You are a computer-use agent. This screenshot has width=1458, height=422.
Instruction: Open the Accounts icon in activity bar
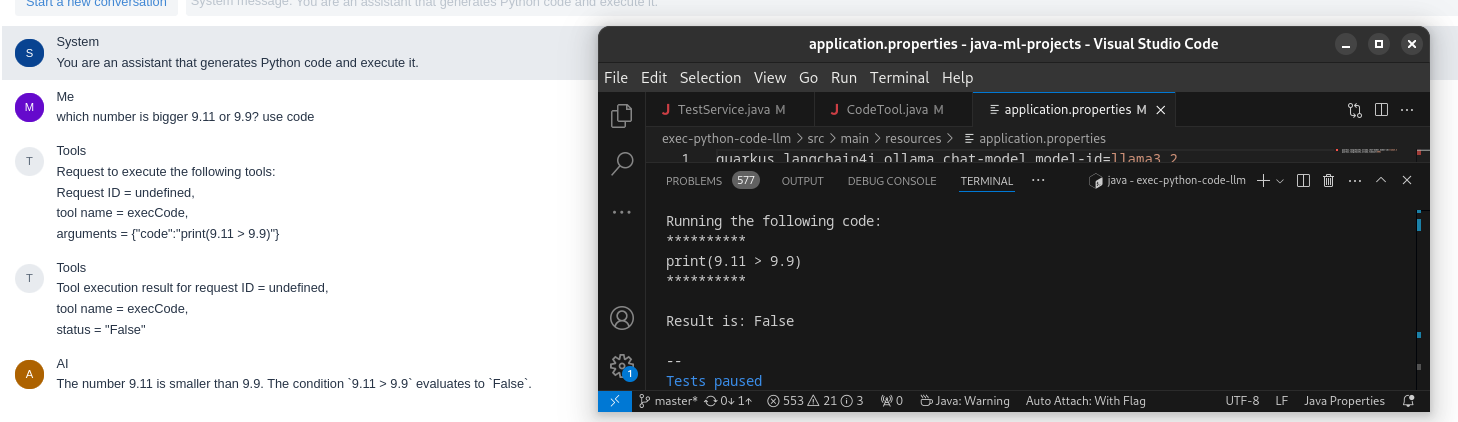(622, 318)
